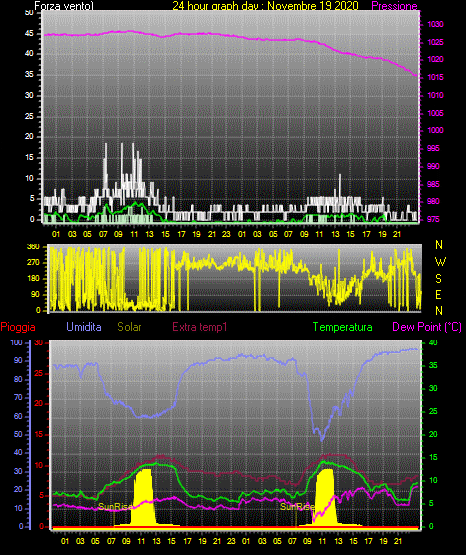Click pressure axis value 1030
This screenshot has height=555, width=466.
435,24
